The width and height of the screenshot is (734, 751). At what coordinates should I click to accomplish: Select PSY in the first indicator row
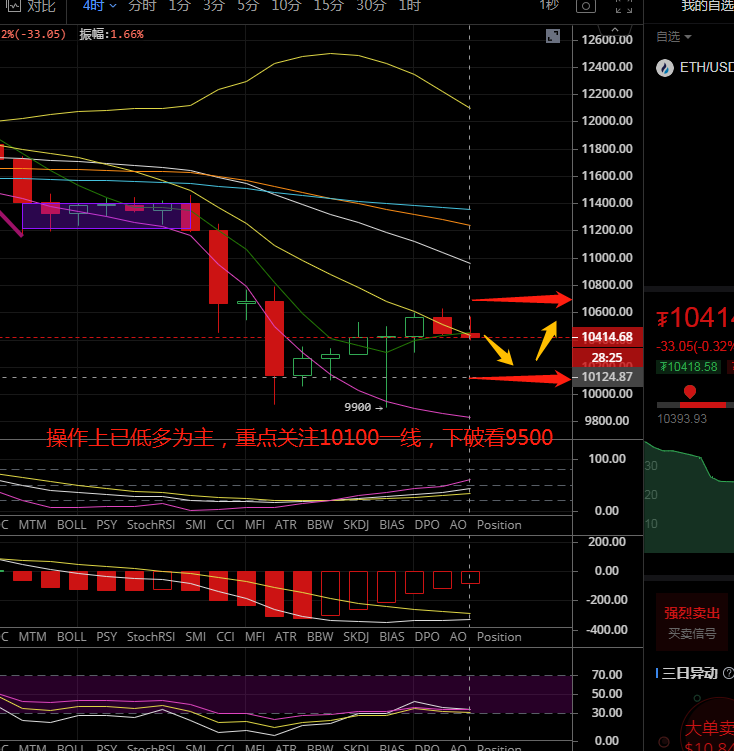(107, 525)
